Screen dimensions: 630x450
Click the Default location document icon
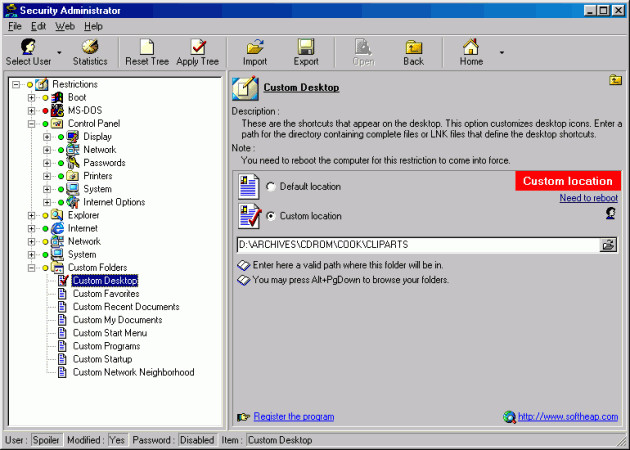click(x=249, y=186)
